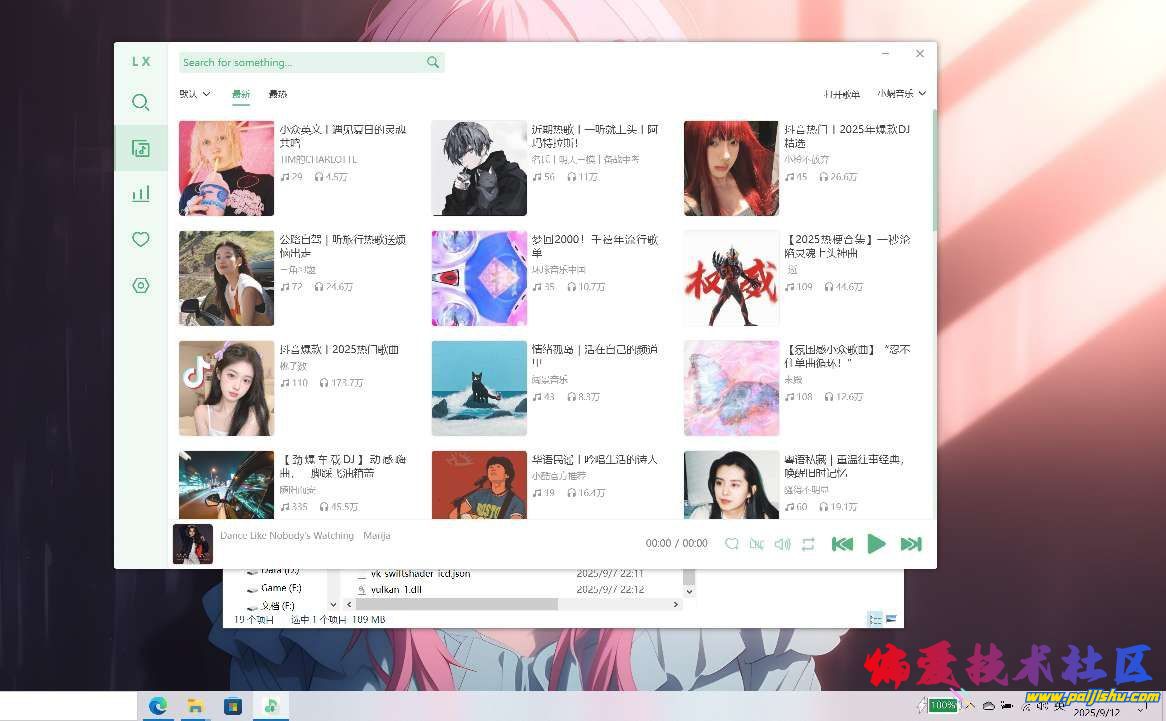Screen dimensions: 1166x721
Task: Skip to the next track
Action: pyautogui.click(x=910, y=544)
